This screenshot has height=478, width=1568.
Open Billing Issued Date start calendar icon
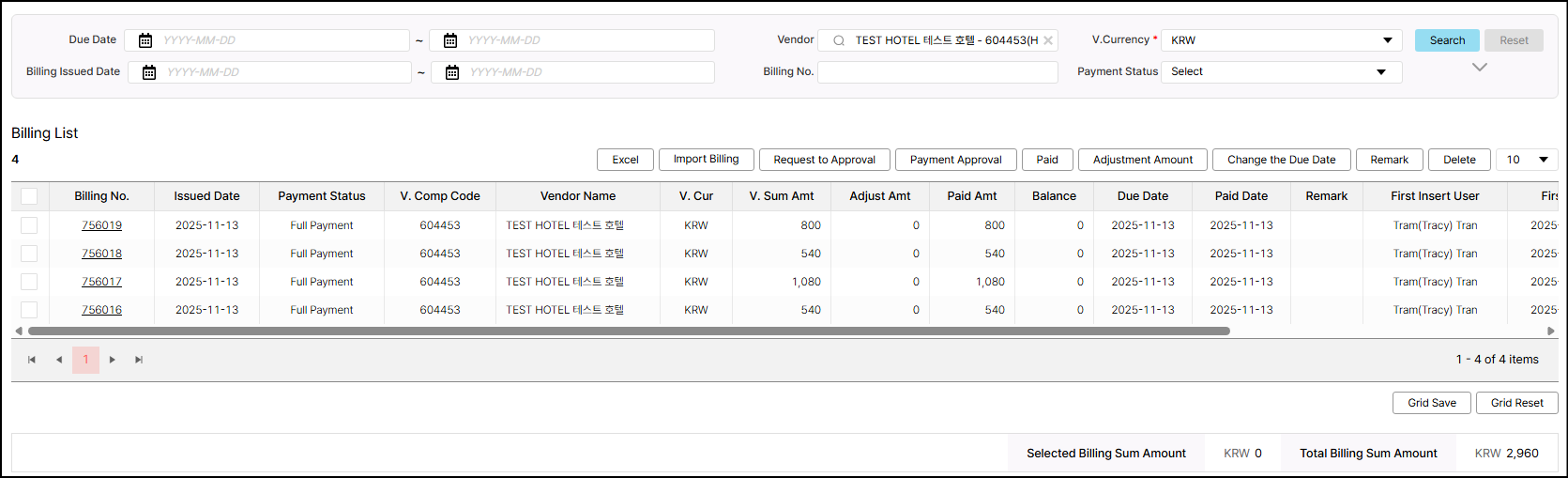(149, 72)
